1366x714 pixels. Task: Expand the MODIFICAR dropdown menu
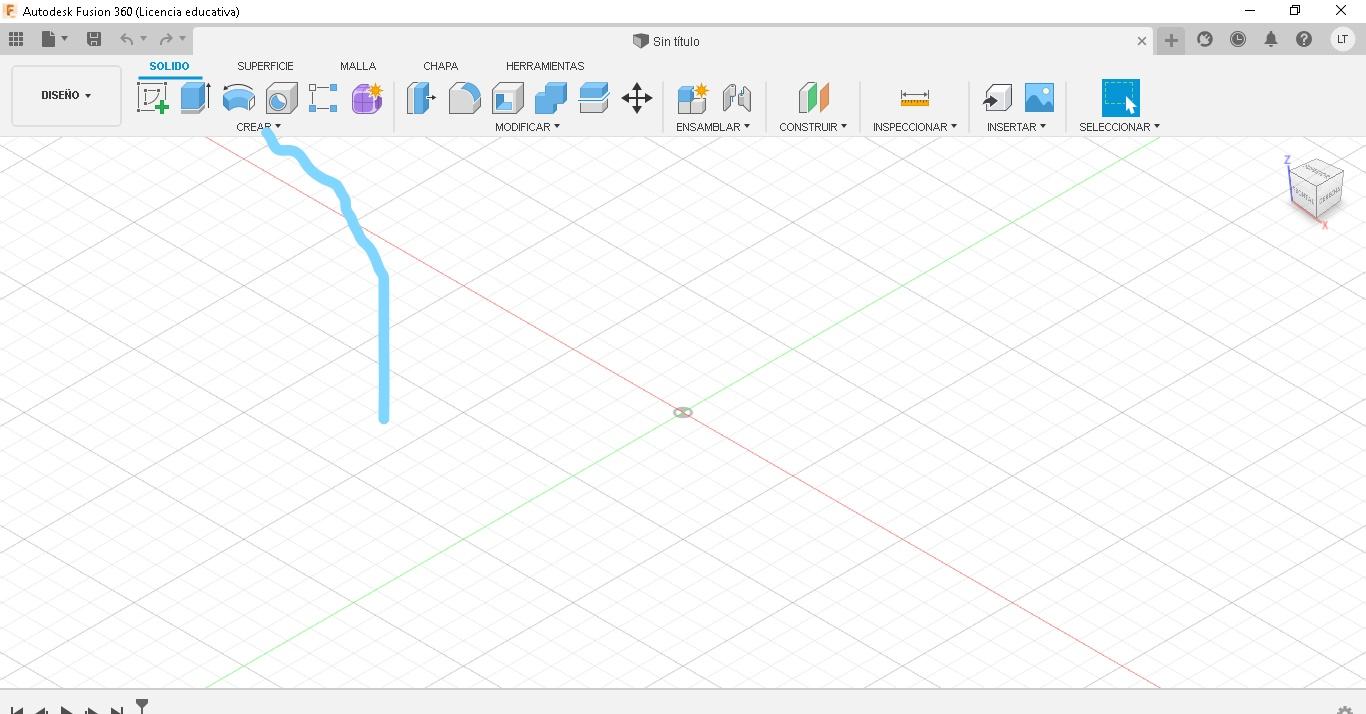click(x=527, y=127)
